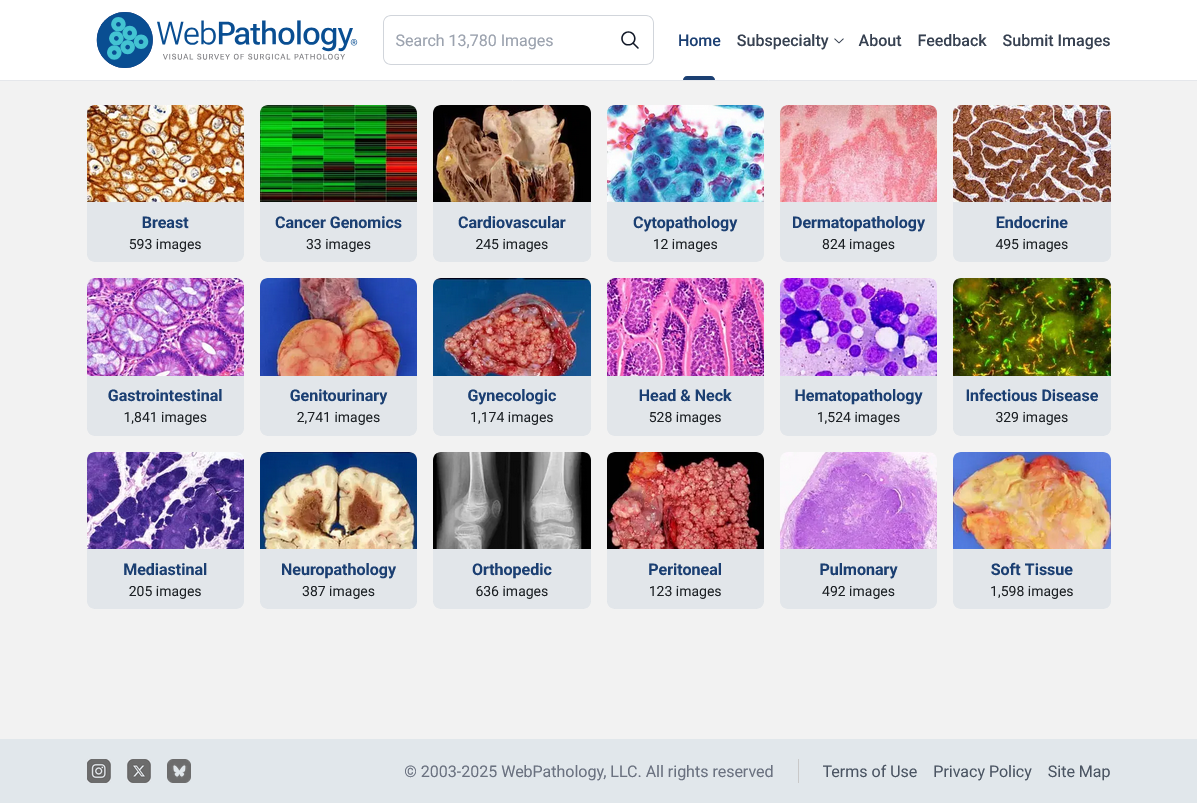The image size is (1197, 803).
Task: Open the Bluesky butterfly icon
Action: (x=179, y=771)
